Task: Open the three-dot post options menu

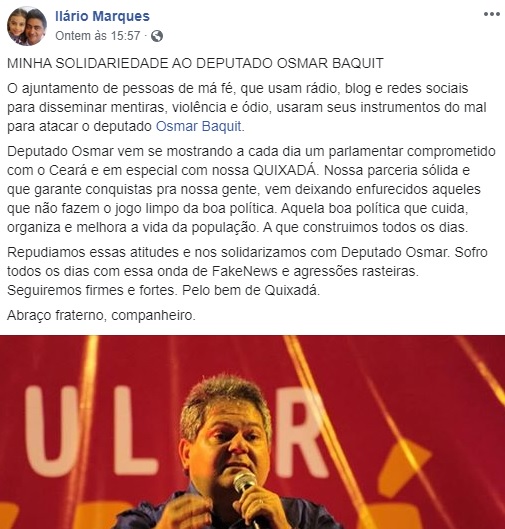Action: pyautogui.click(x=492, y=14)
